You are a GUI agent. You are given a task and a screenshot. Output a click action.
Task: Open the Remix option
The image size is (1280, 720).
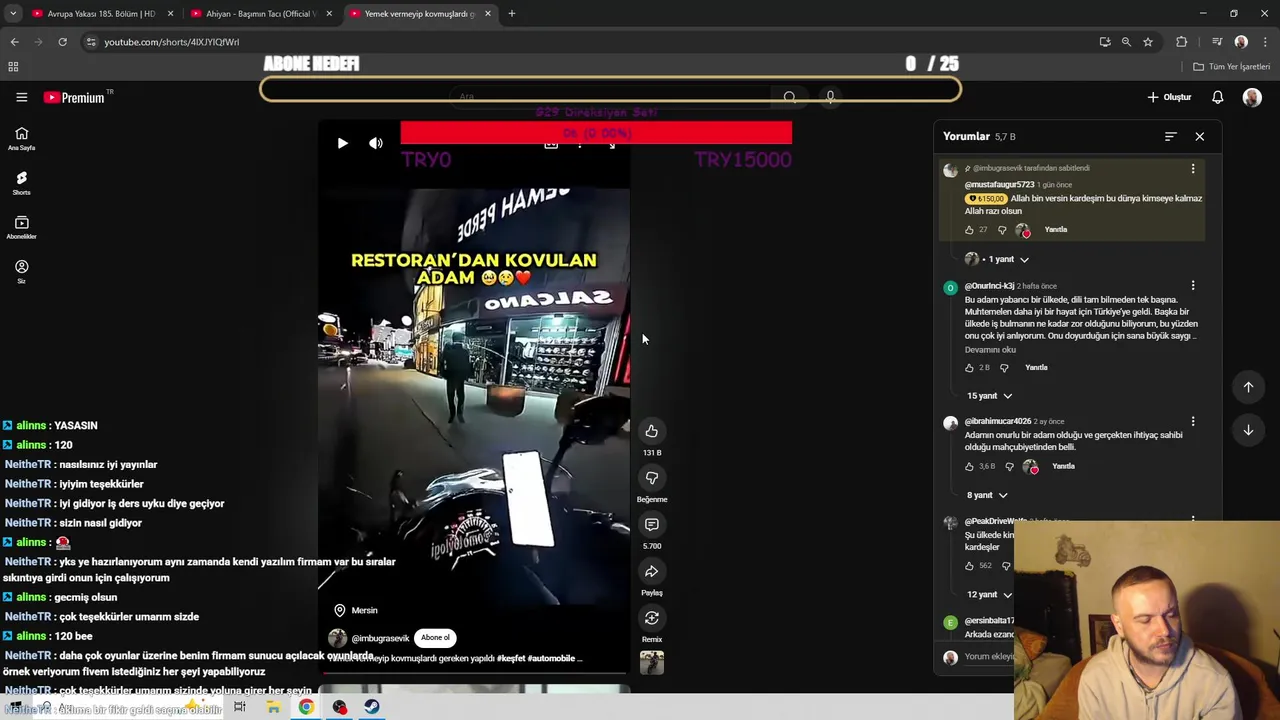point(651,618)
